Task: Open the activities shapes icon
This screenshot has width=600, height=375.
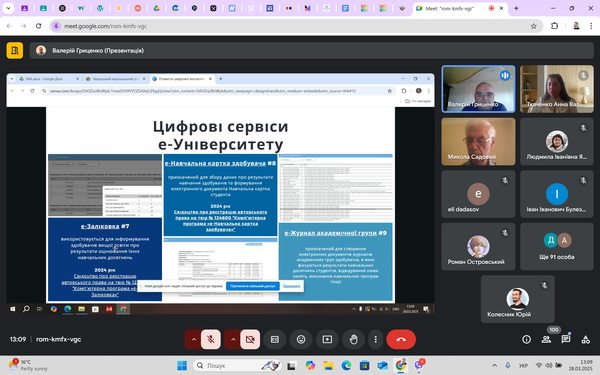Action: [585, 339]
